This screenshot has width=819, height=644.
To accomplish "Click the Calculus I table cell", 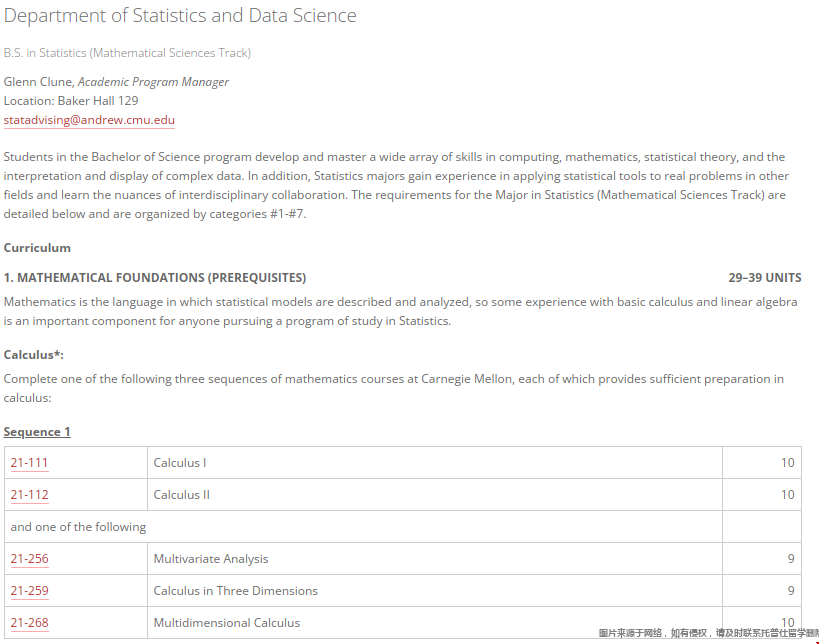I will (180, 463).
